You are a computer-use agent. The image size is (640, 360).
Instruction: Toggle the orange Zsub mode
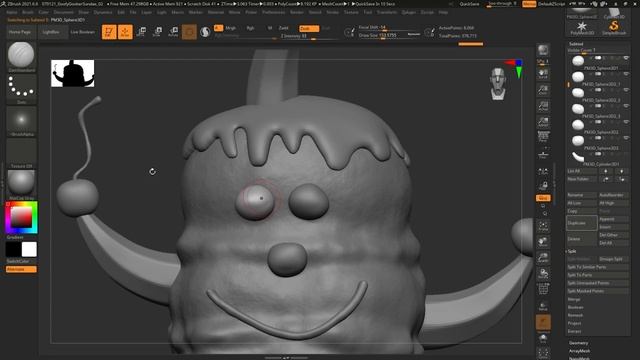coord(309,28)
